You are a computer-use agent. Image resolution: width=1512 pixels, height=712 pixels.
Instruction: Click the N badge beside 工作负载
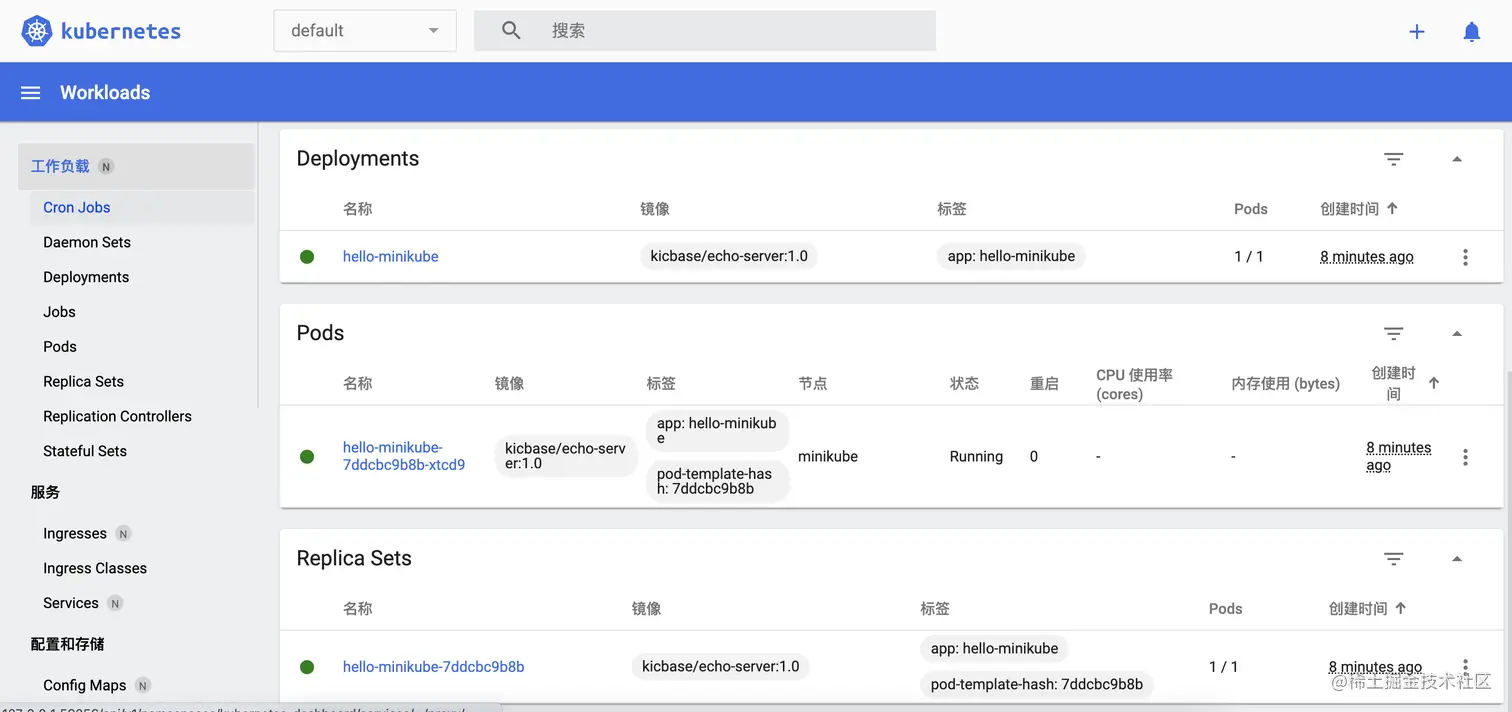click(106, 167)
